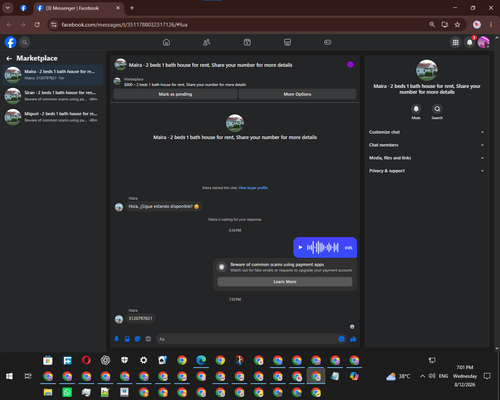Open the taskbar clock and date
This screenshot has width=500, height=400.
(x=465, y=376)
